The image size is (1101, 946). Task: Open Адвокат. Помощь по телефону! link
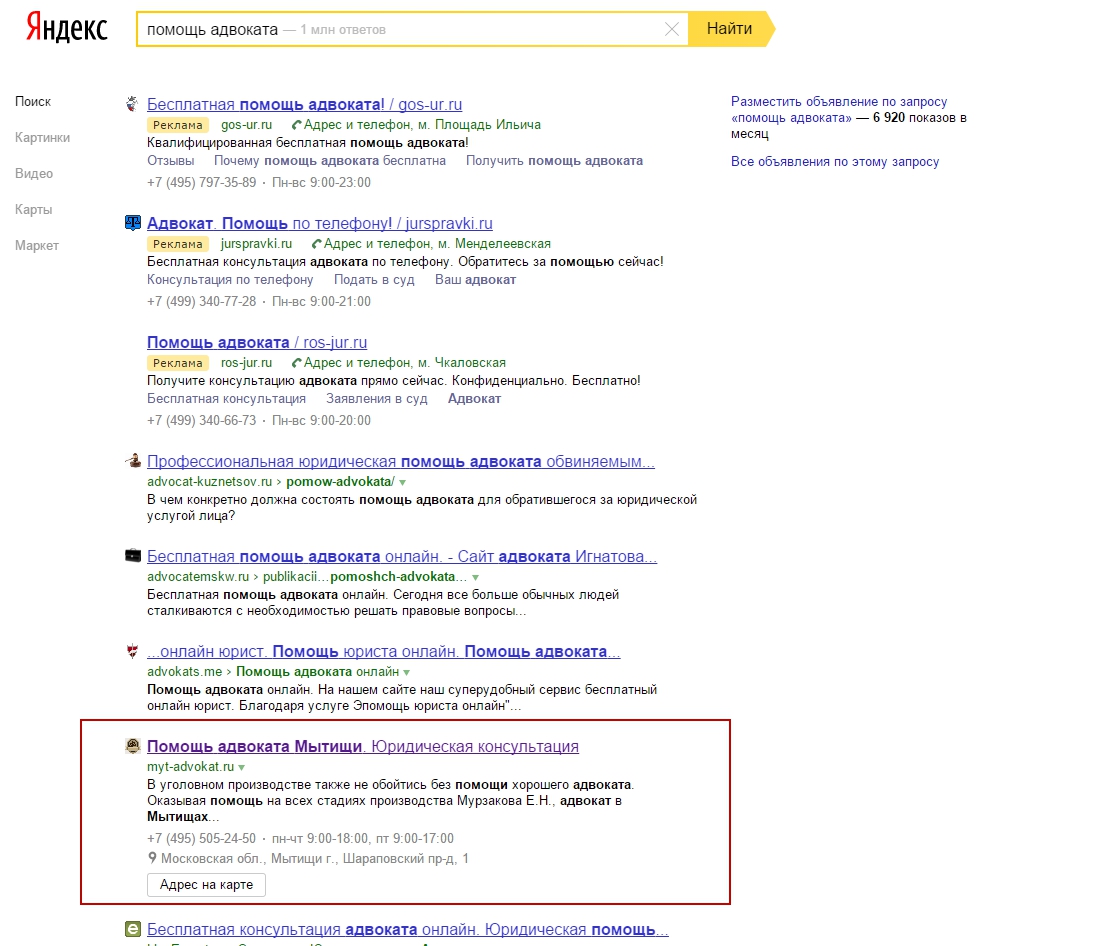point(319,223)
